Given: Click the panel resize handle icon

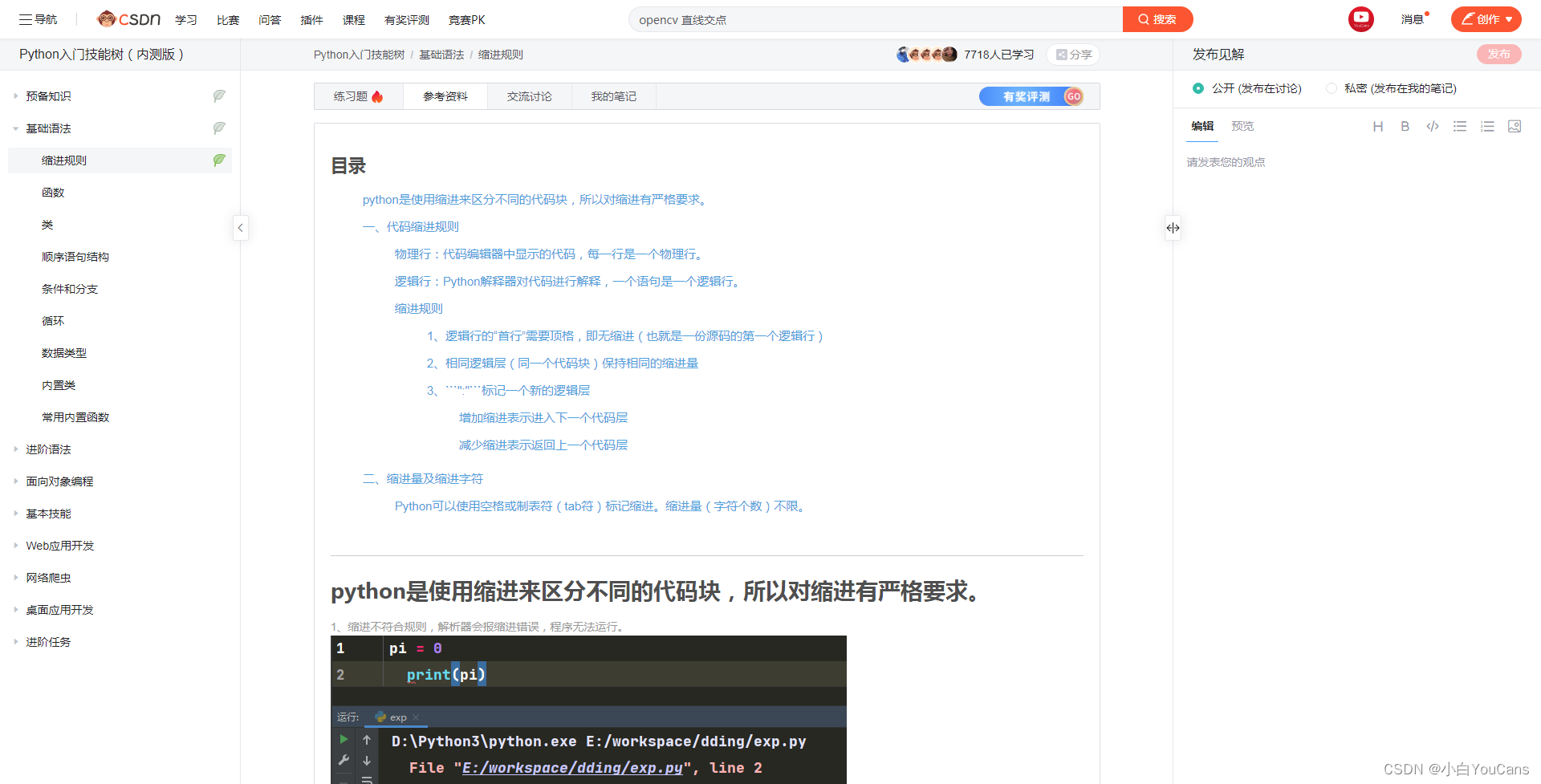Looking at the screenshot, I should pyautogui.click(x=1173, y=228).
